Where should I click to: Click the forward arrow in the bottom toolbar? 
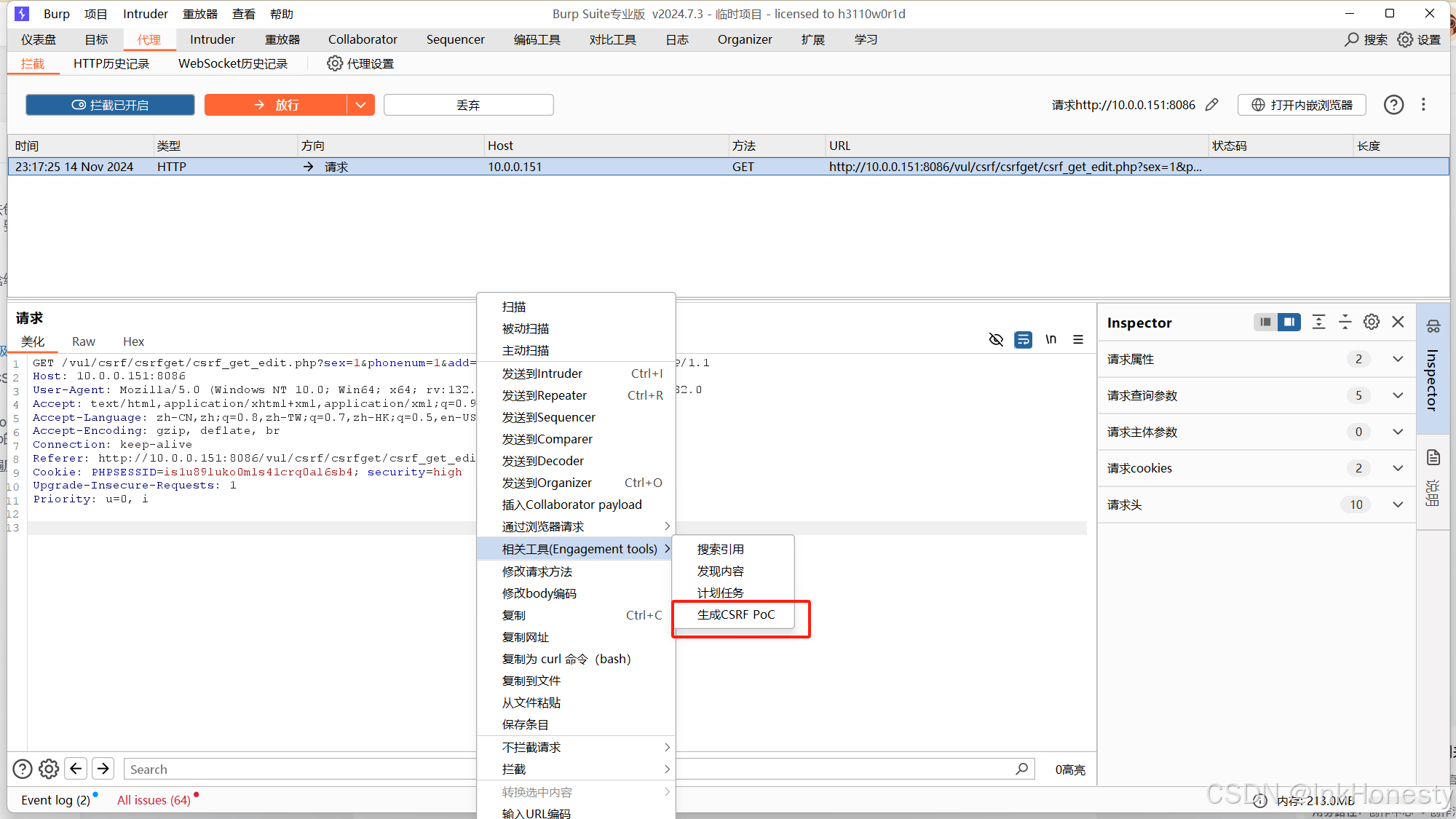tap(103, 768)
